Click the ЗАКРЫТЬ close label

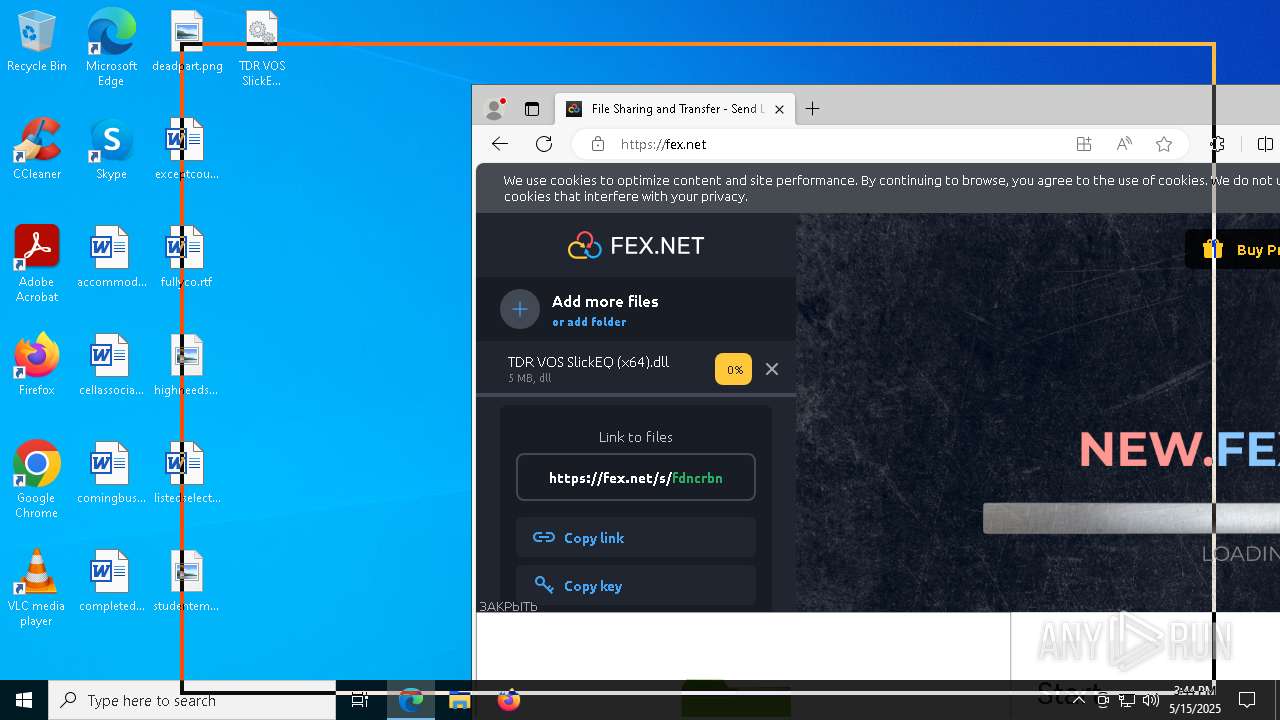[508, 606]
